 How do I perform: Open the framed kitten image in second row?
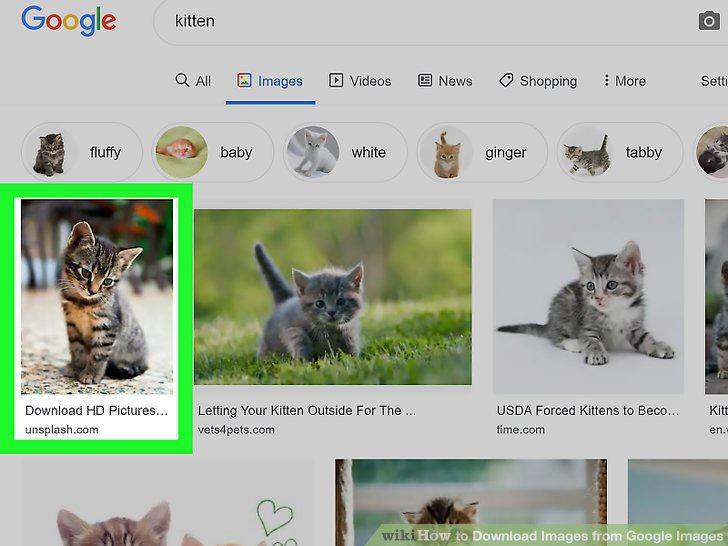[x=471, y=503]
